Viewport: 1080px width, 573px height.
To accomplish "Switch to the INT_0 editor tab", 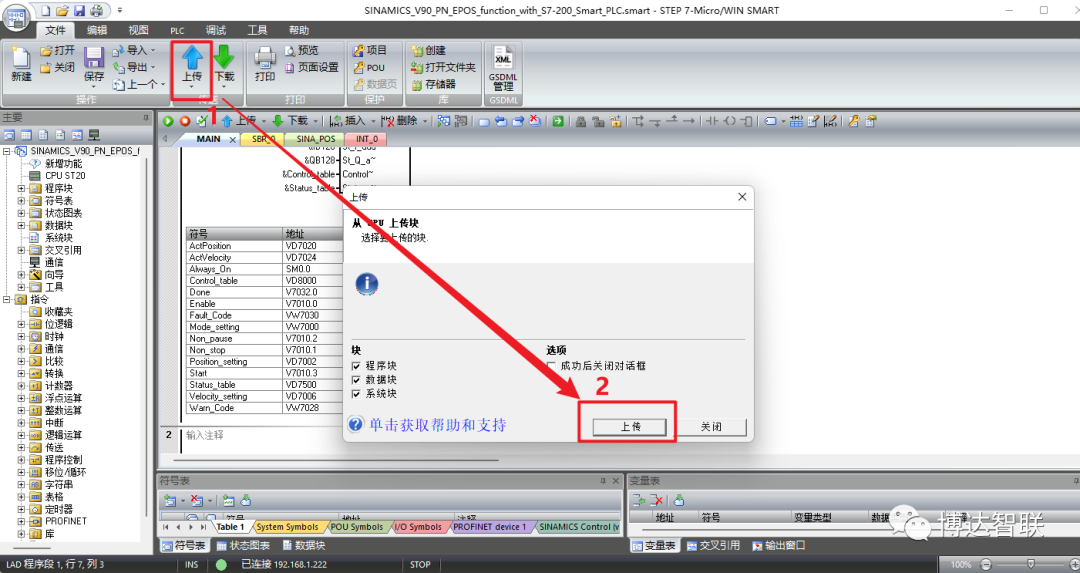I will click(x=366, y=139).
